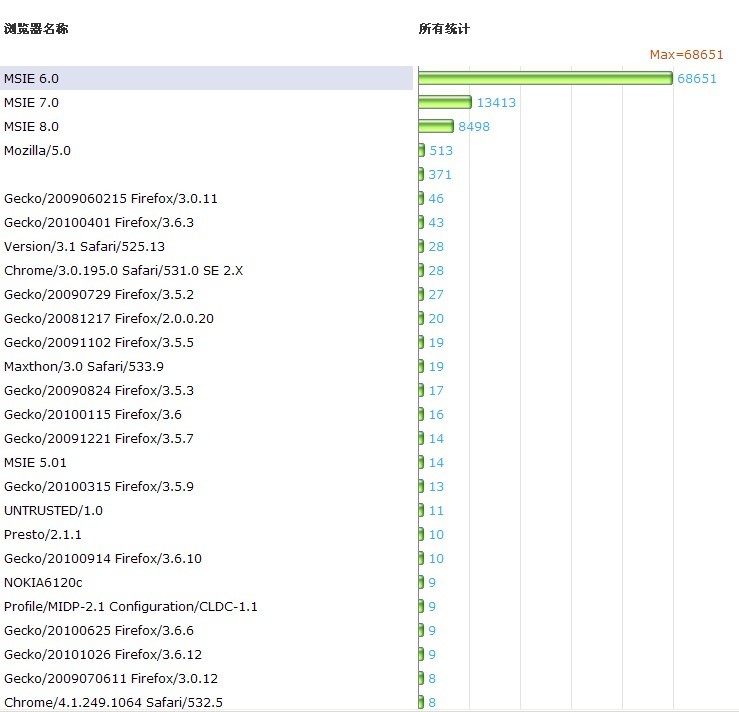Image resolution: width=739 pixels, height=712 pixels.
Task: Select the MSIE 6.0 browser row
Action: 206,78
